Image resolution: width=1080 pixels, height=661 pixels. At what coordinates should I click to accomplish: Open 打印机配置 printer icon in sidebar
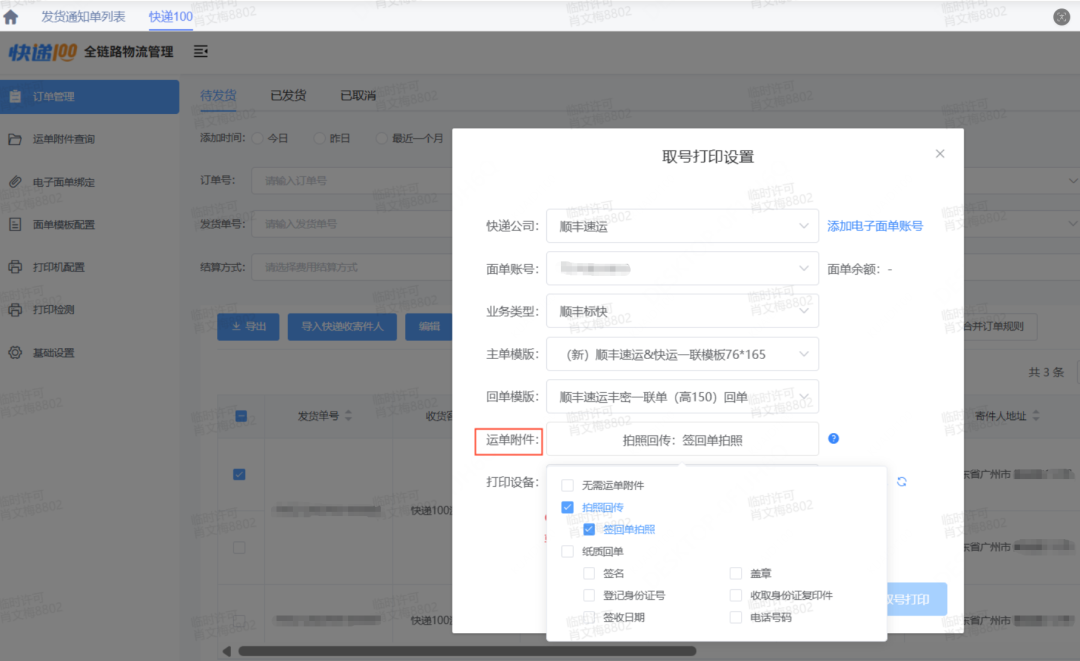pyautogui.click(x=15, y=267)
